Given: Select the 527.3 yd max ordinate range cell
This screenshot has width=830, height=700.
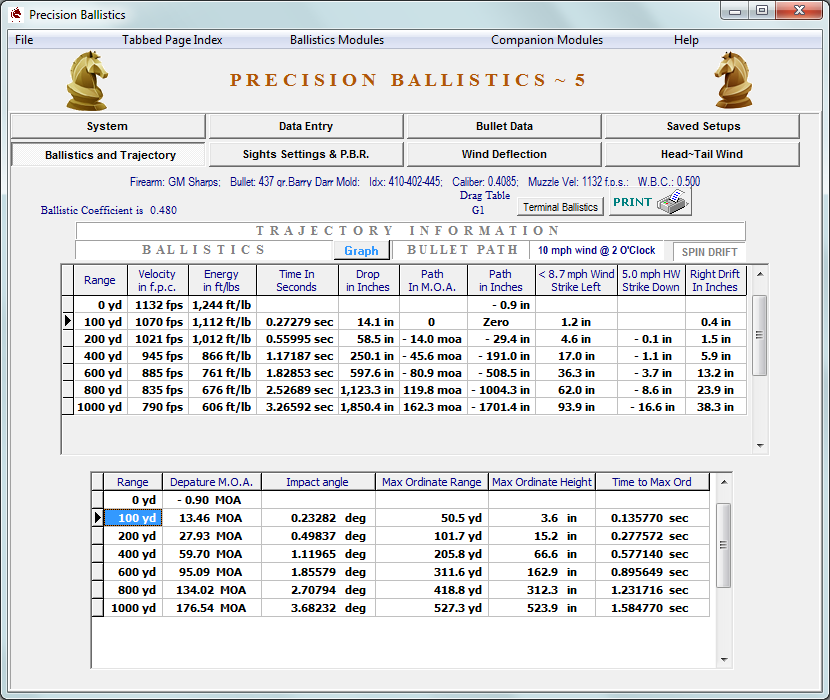Looking at the screenshot, I should tap(432, 608).
